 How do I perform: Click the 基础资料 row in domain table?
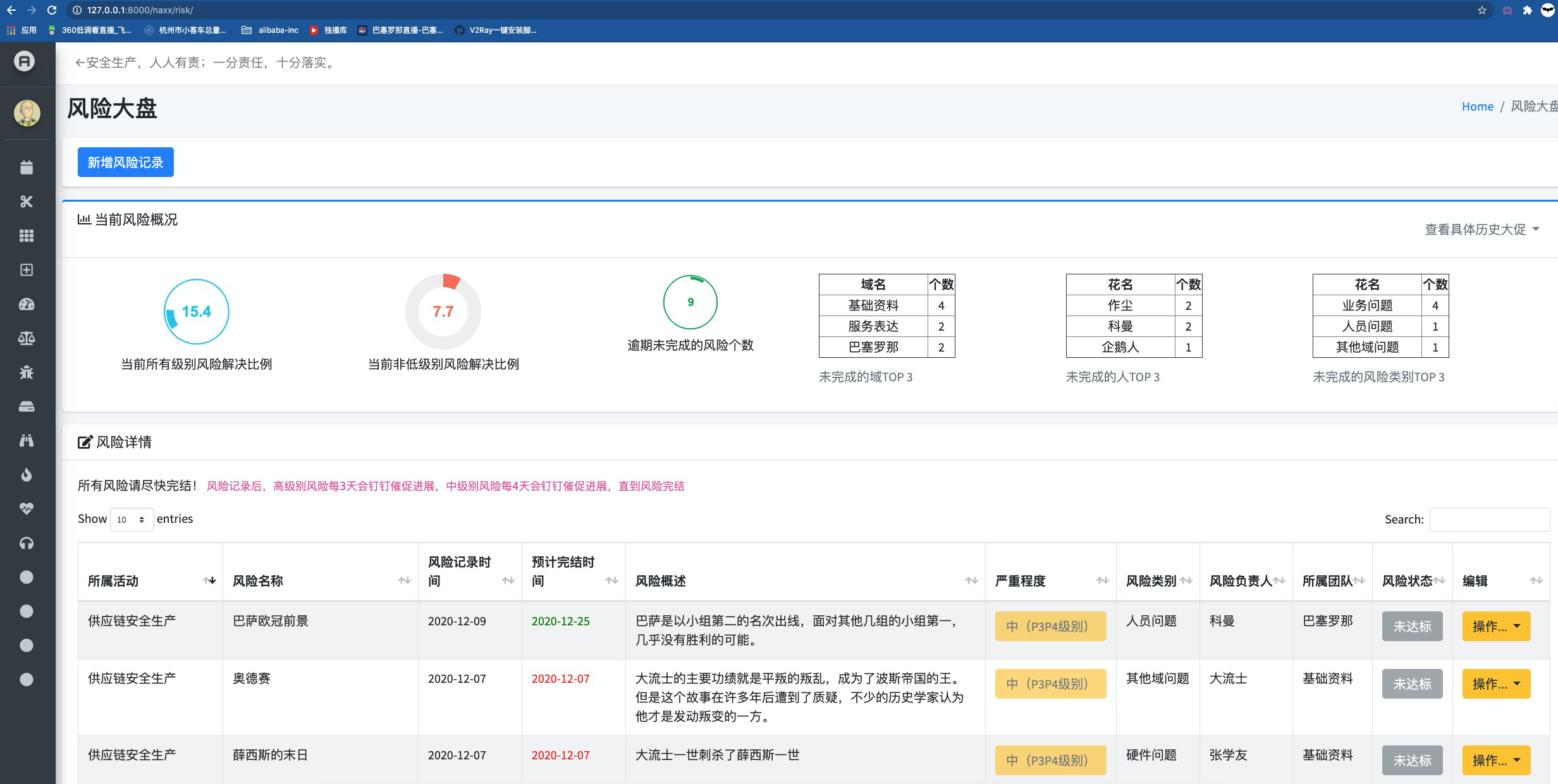pyautogui.click(x=886, y=305)
